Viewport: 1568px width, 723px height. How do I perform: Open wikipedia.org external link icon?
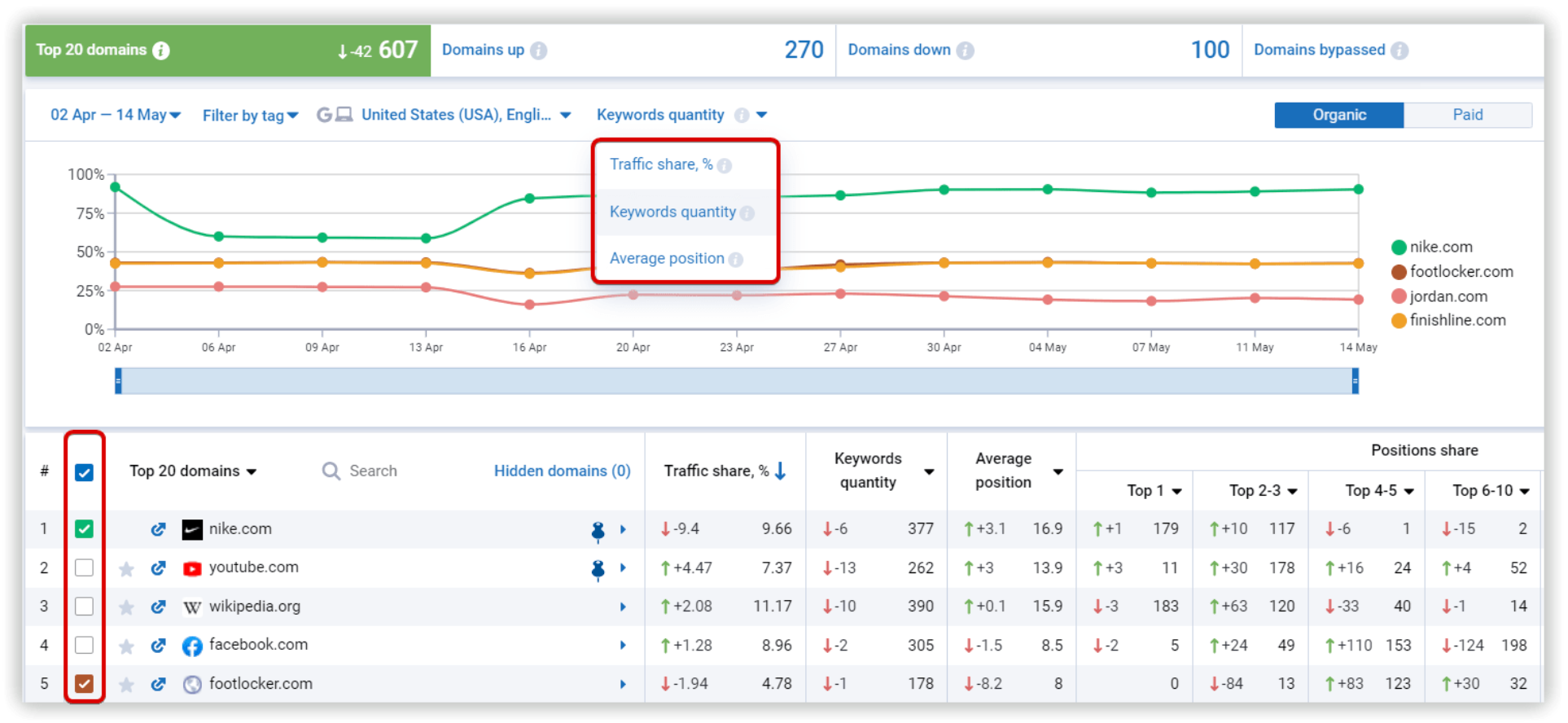[158, 607]
